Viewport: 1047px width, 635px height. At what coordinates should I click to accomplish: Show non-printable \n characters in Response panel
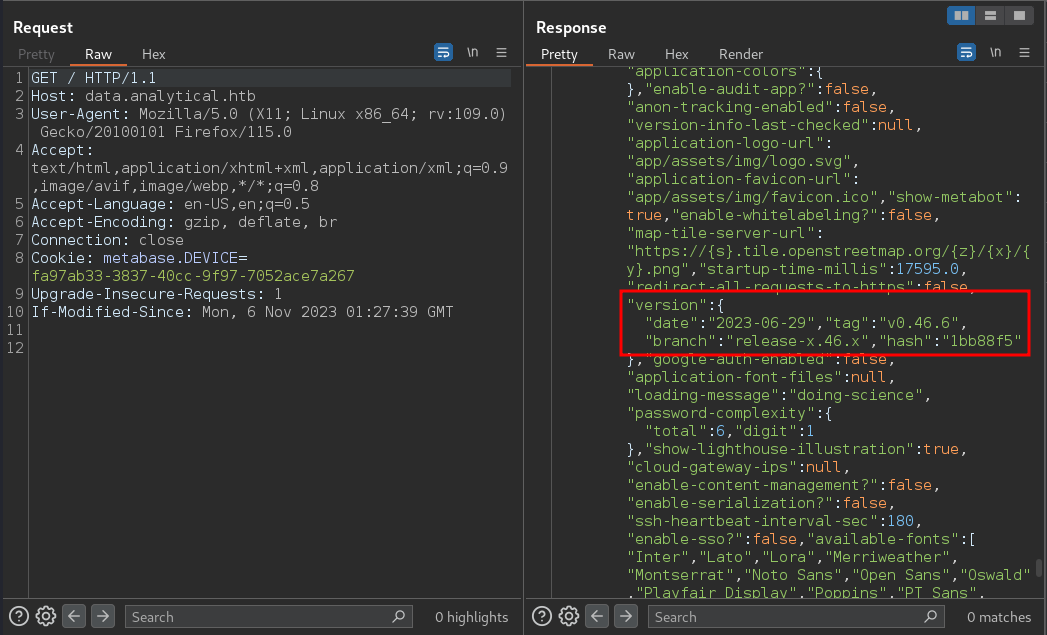tap(996, 52)
